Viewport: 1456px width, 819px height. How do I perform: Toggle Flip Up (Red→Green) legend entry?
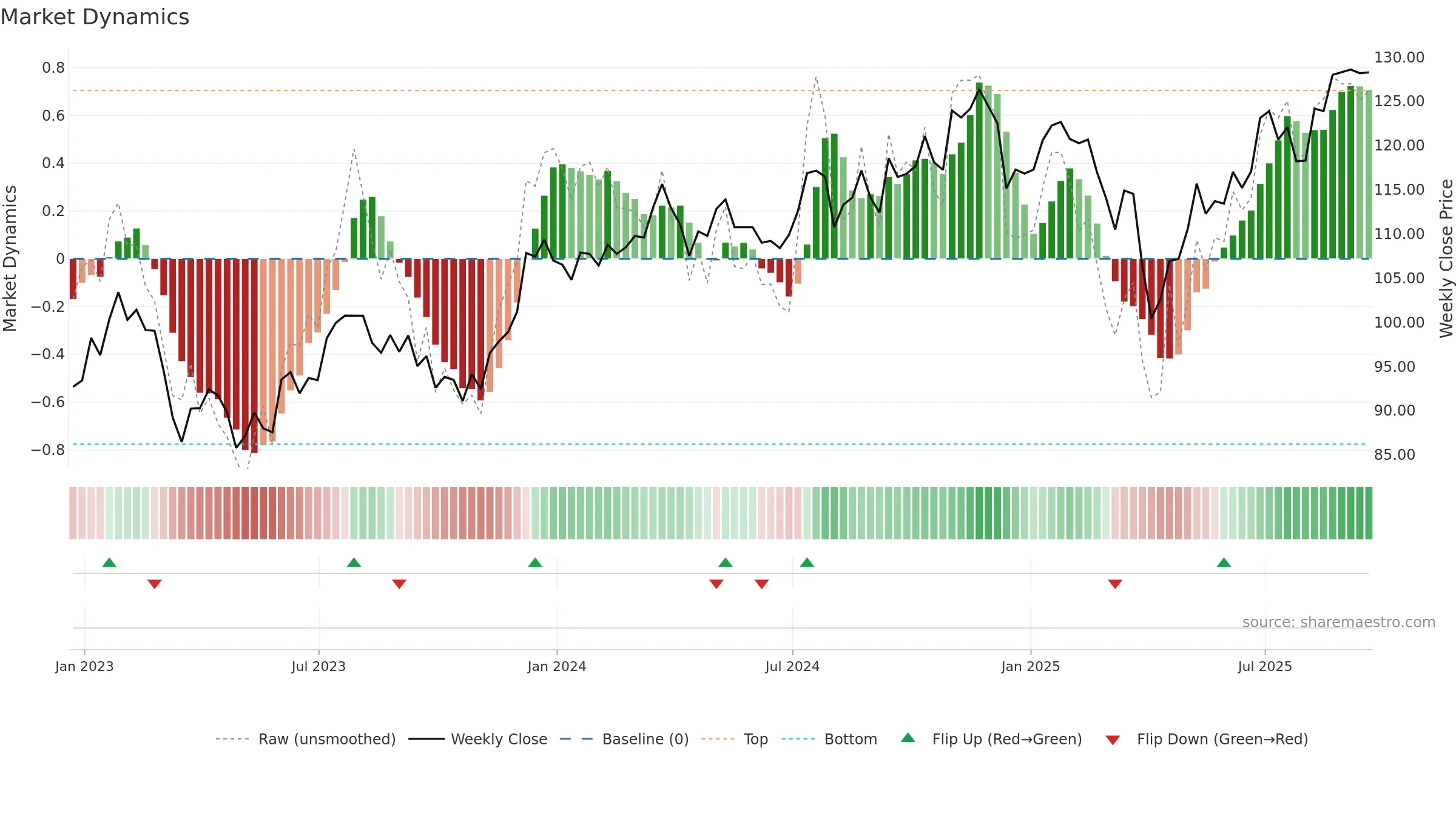(x=991, y=740)
